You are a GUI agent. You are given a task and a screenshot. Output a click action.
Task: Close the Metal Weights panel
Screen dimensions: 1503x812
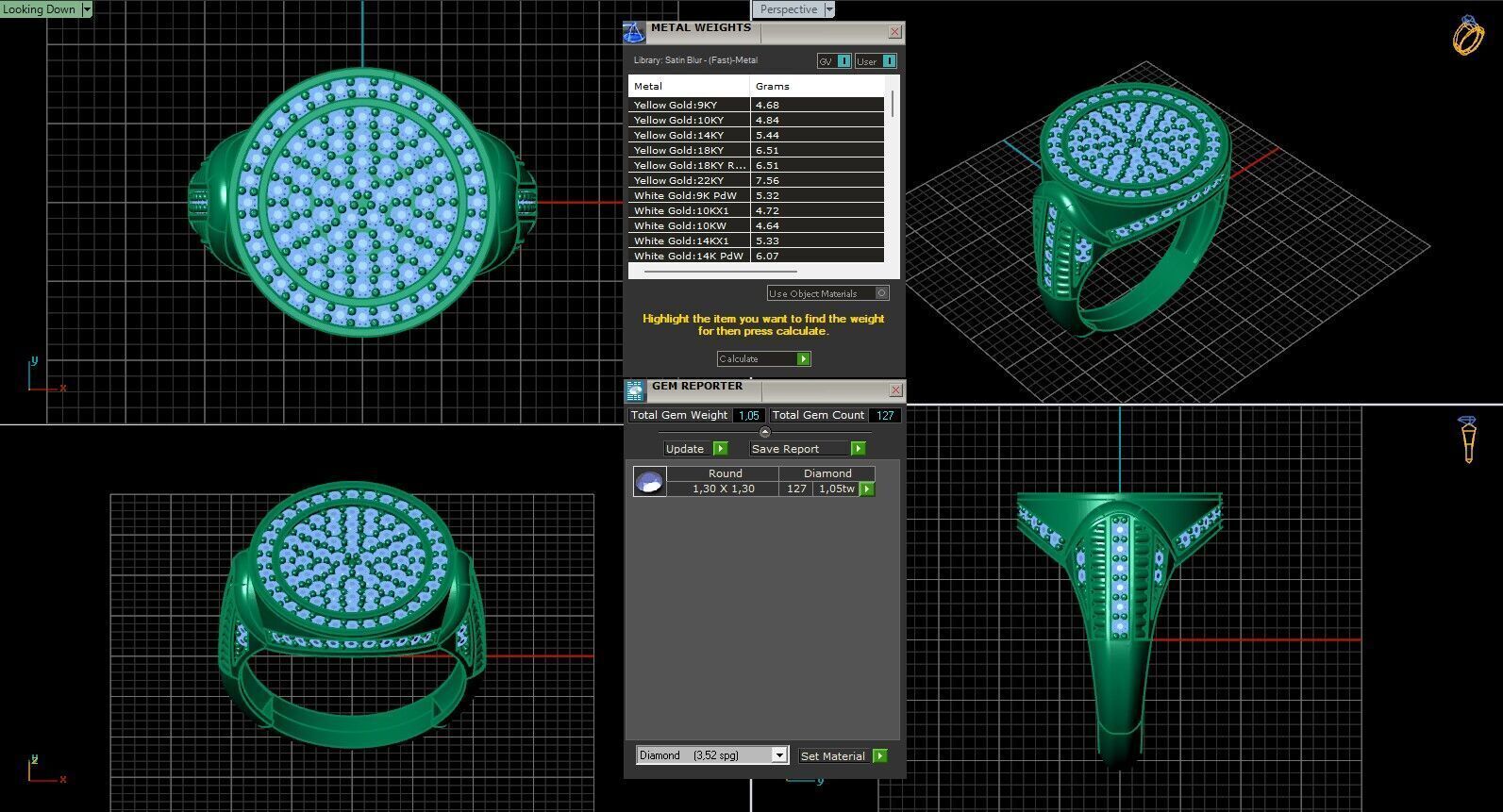[894, 32]
